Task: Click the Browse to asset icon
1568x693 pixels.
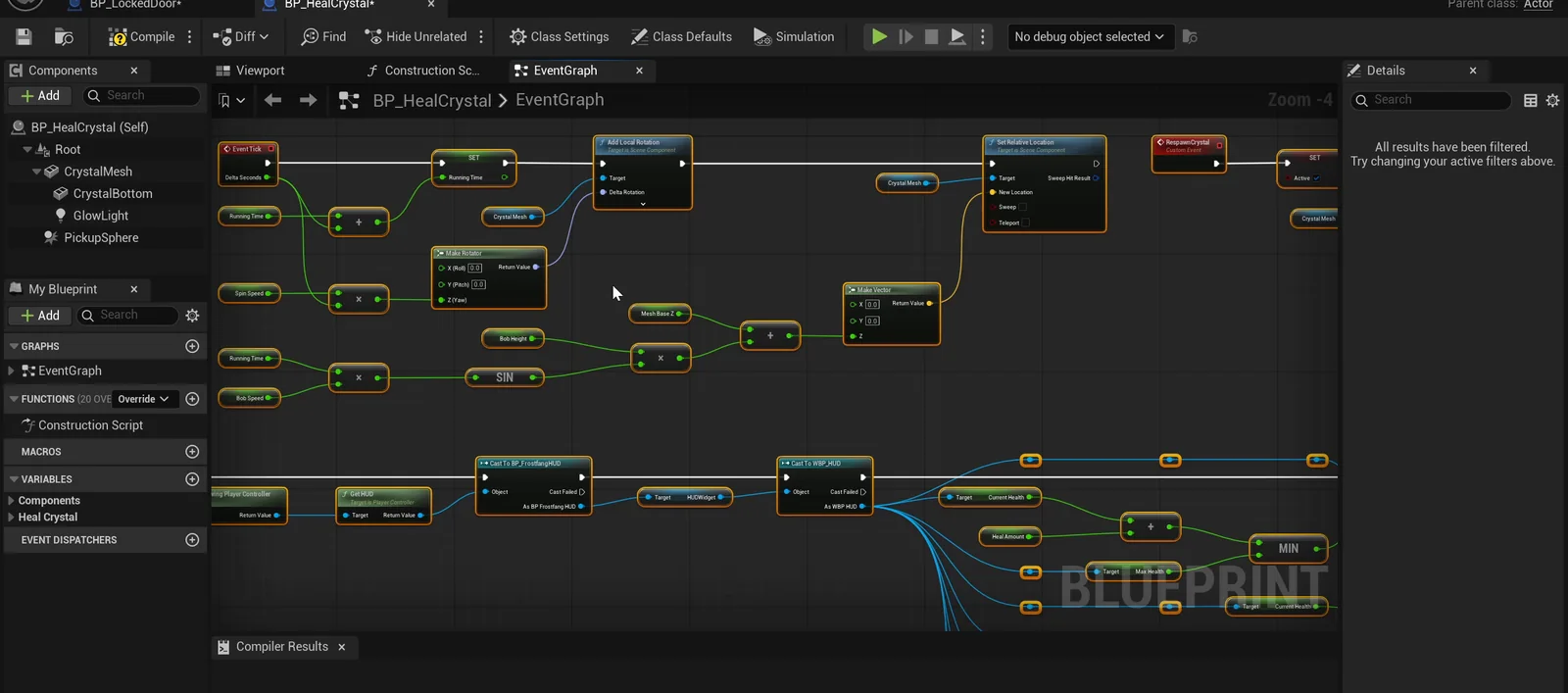Action: pyautogui.click(x=64, y=37)
